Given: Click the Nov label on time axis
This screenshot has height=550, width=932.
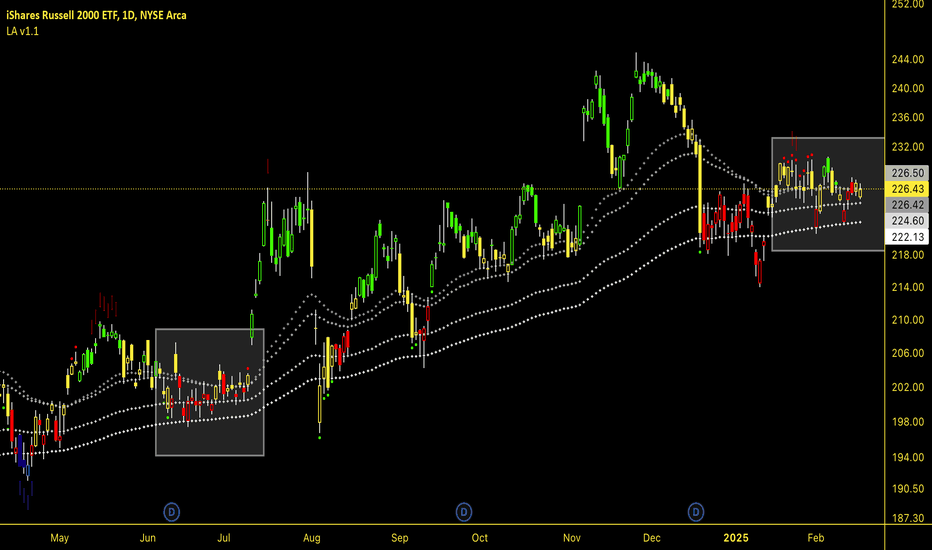Looking at the screenshot, I should tap(572, 538).
